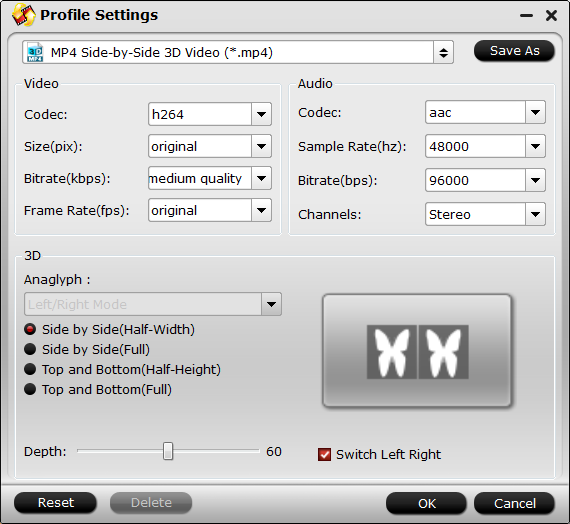Expand the audio Channels Stereo dropdown
Screen dimensions: 570x524
[x=535, y=214]
